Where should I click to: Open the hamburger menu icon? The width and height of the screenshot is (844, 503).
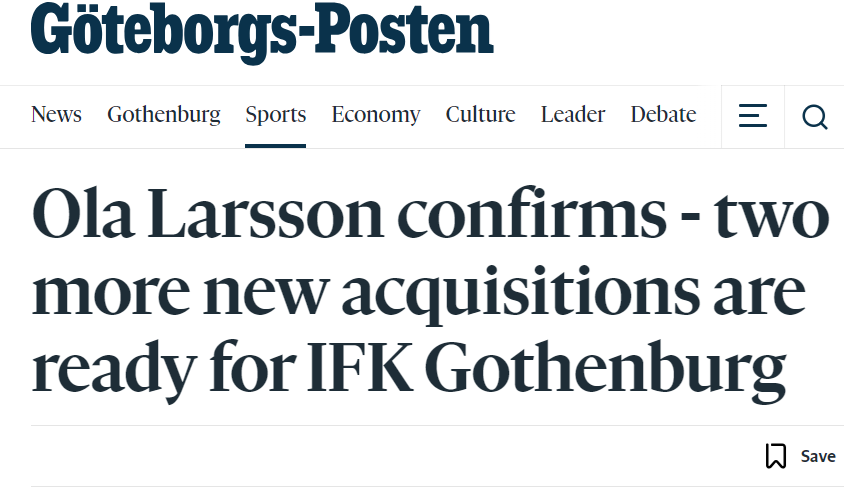point(752,116)
